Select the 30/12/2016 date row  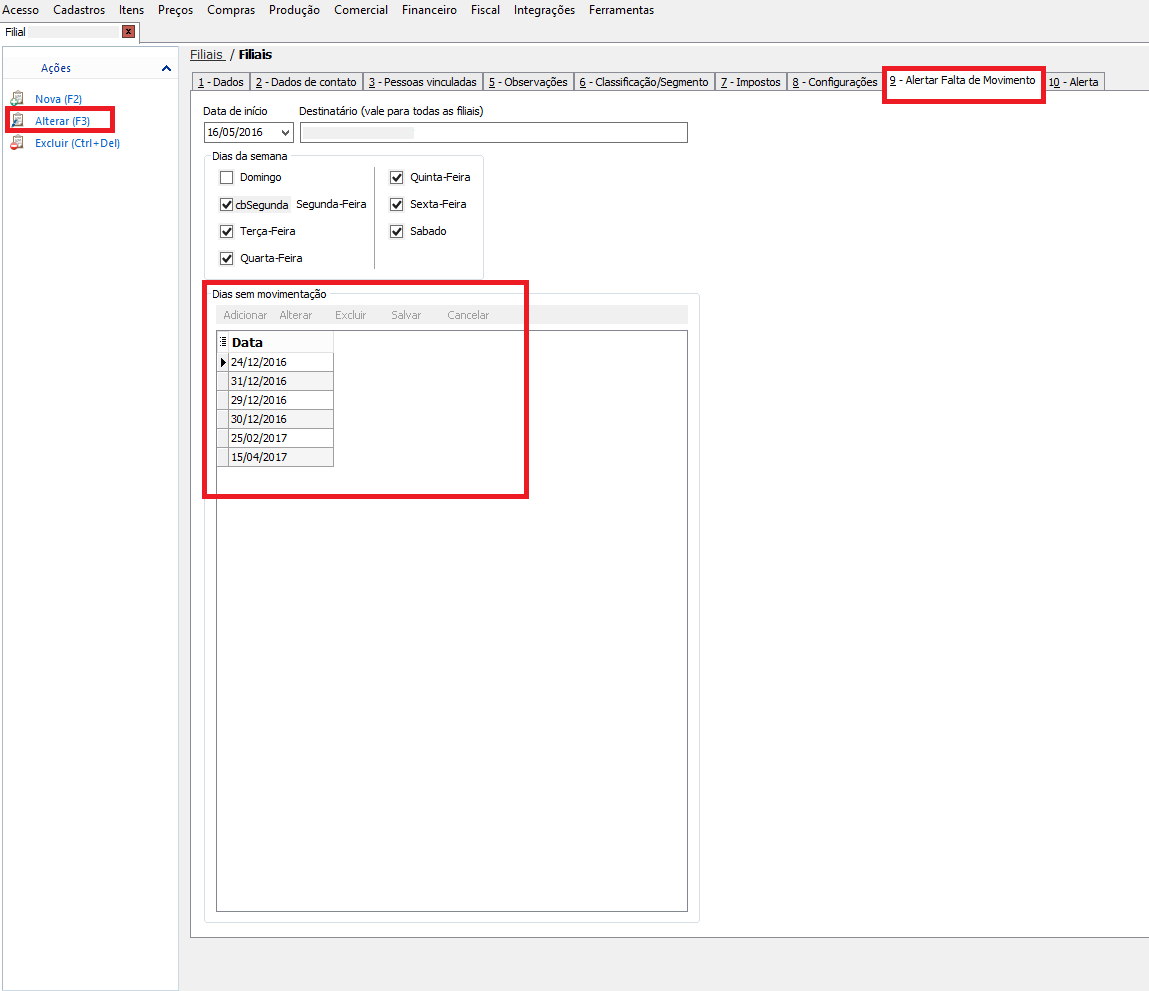point(281,419)
